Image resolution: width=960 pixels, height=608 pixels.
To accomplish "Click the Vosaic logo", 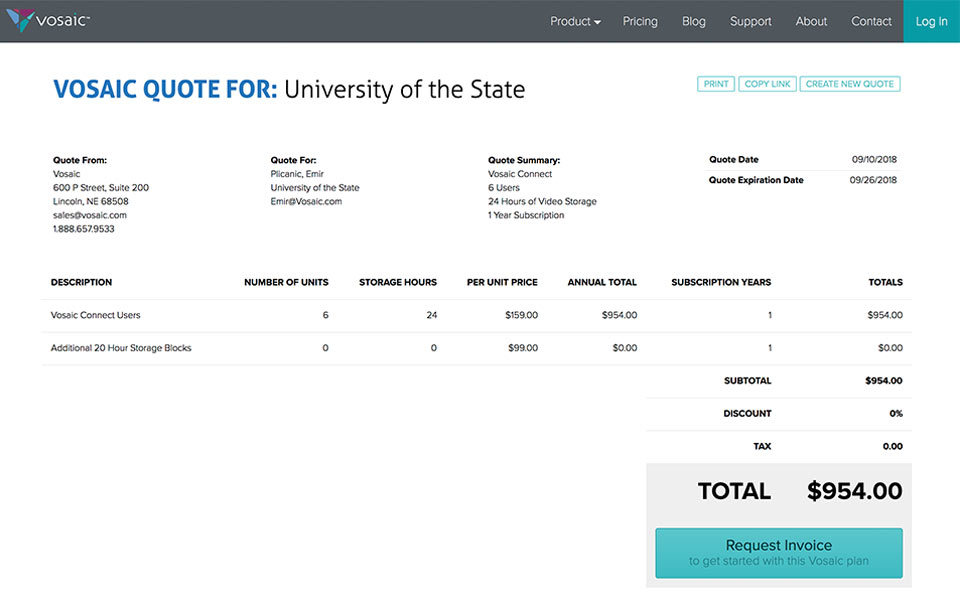I will [48, 20].
